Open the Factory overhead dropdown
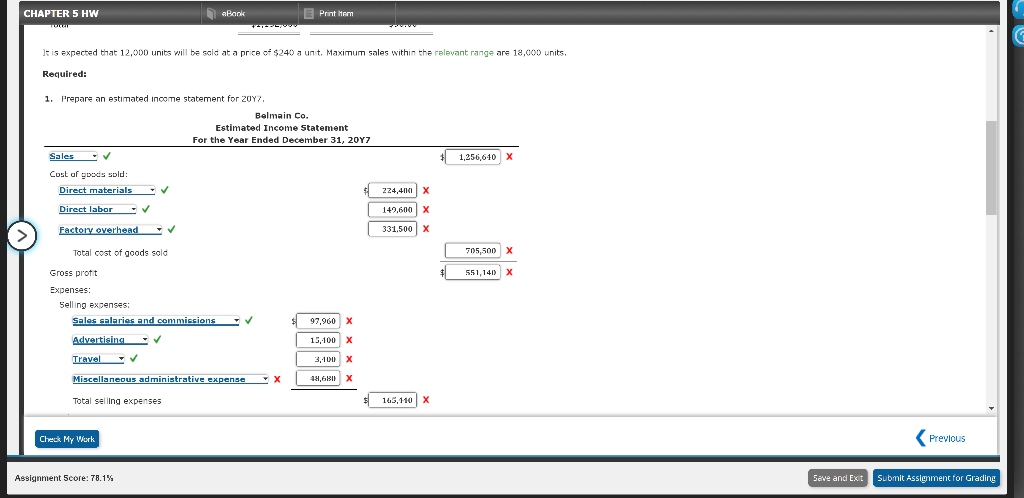 [x=110, y=230]
